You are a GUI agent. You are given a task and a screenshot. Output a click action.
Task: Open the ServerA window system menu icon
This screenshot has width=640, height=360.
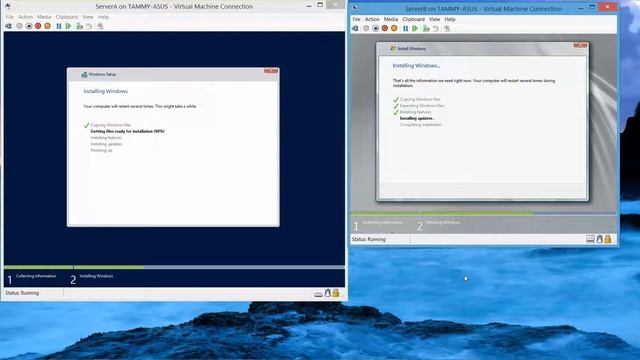pyautogui.click(x=7, y=7)
